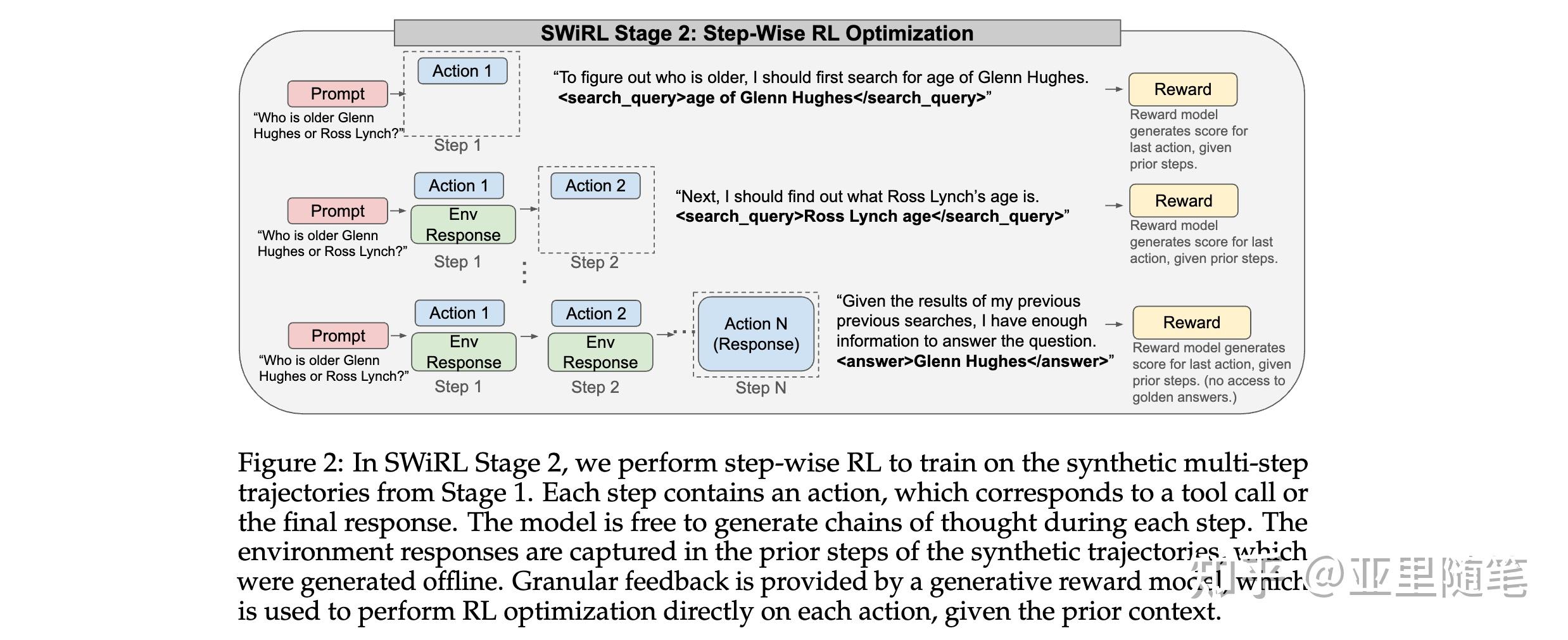Click the Step N label
The width and height of the screenshot is (1568, 640).
pos(761,388)
